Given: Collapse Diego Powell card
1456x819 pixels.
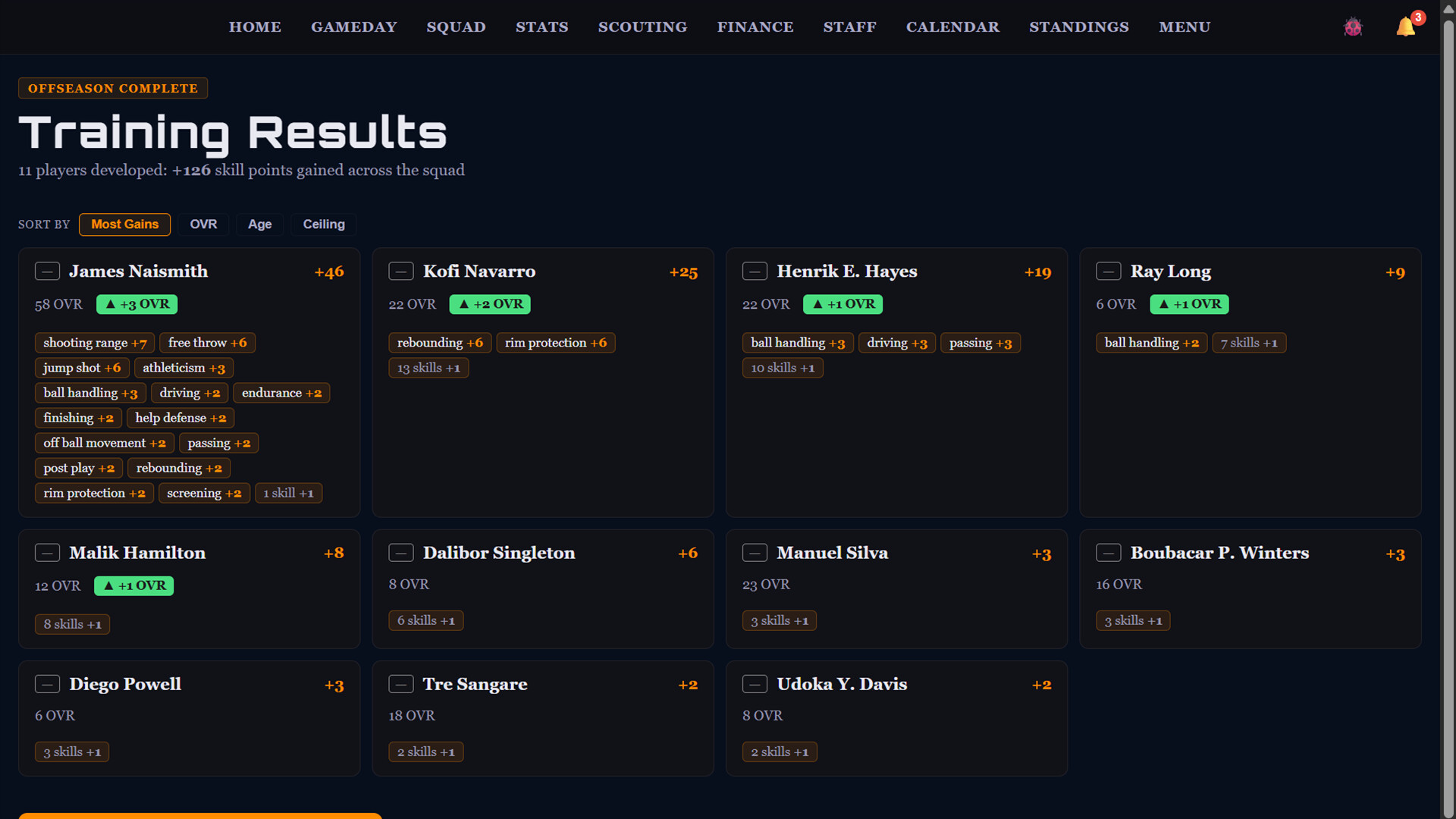Looking at the screenshot, I should pos(47,683).
